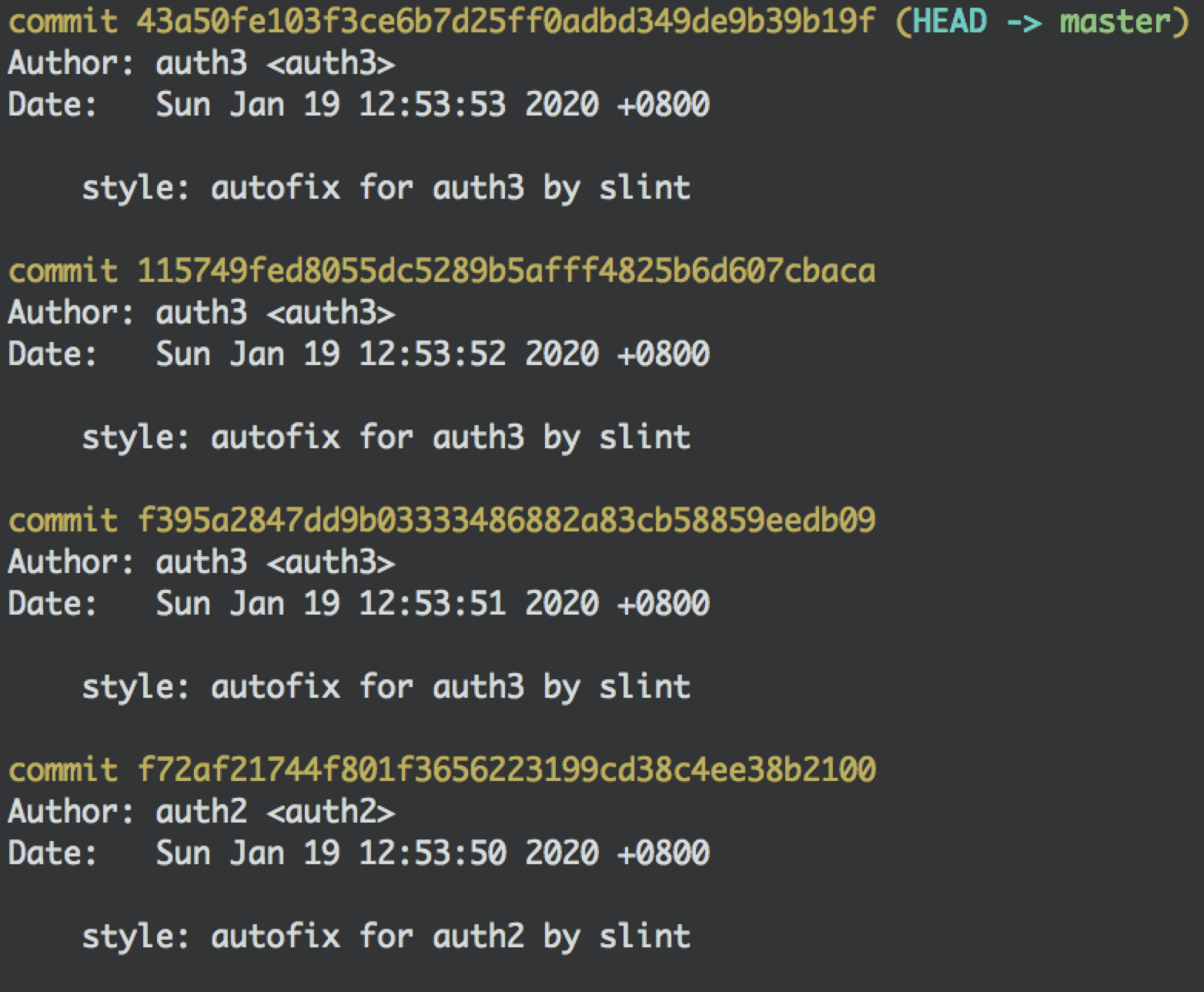Click the date line showing 12:53:51
Image resolution: width=1204 pixels, height=992 pixels.
(358, 604)
